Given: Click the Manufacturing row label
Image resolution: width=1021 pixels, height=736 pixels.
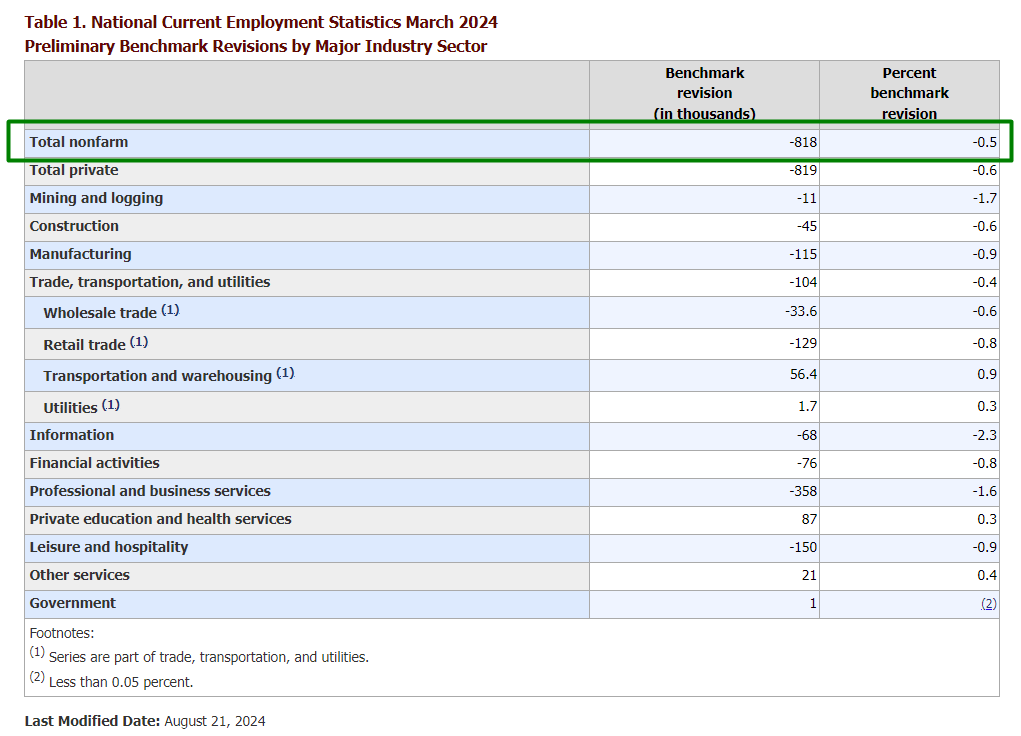Looking at the screenshot, I should [x=80, y=254].
